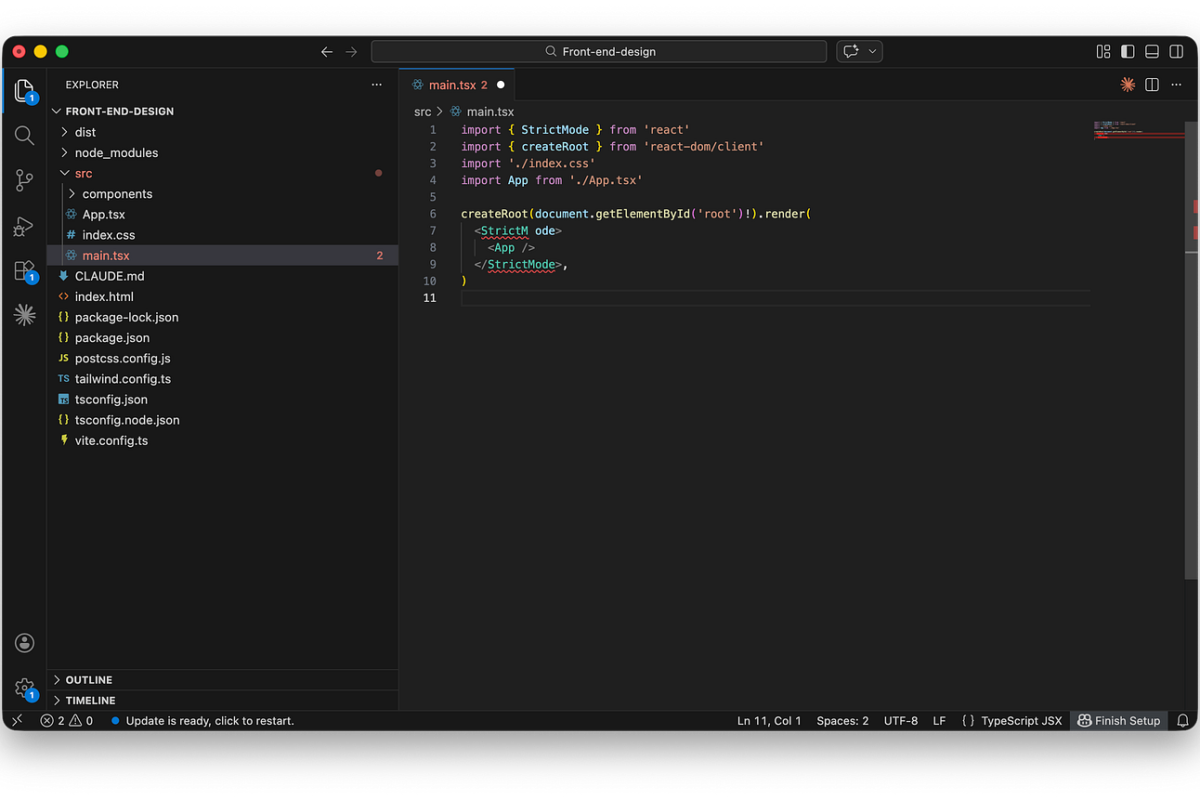The width and height of the screenshot is (1200, 800).
Task: Open index.css in the file tree
Action: point(108,235)
